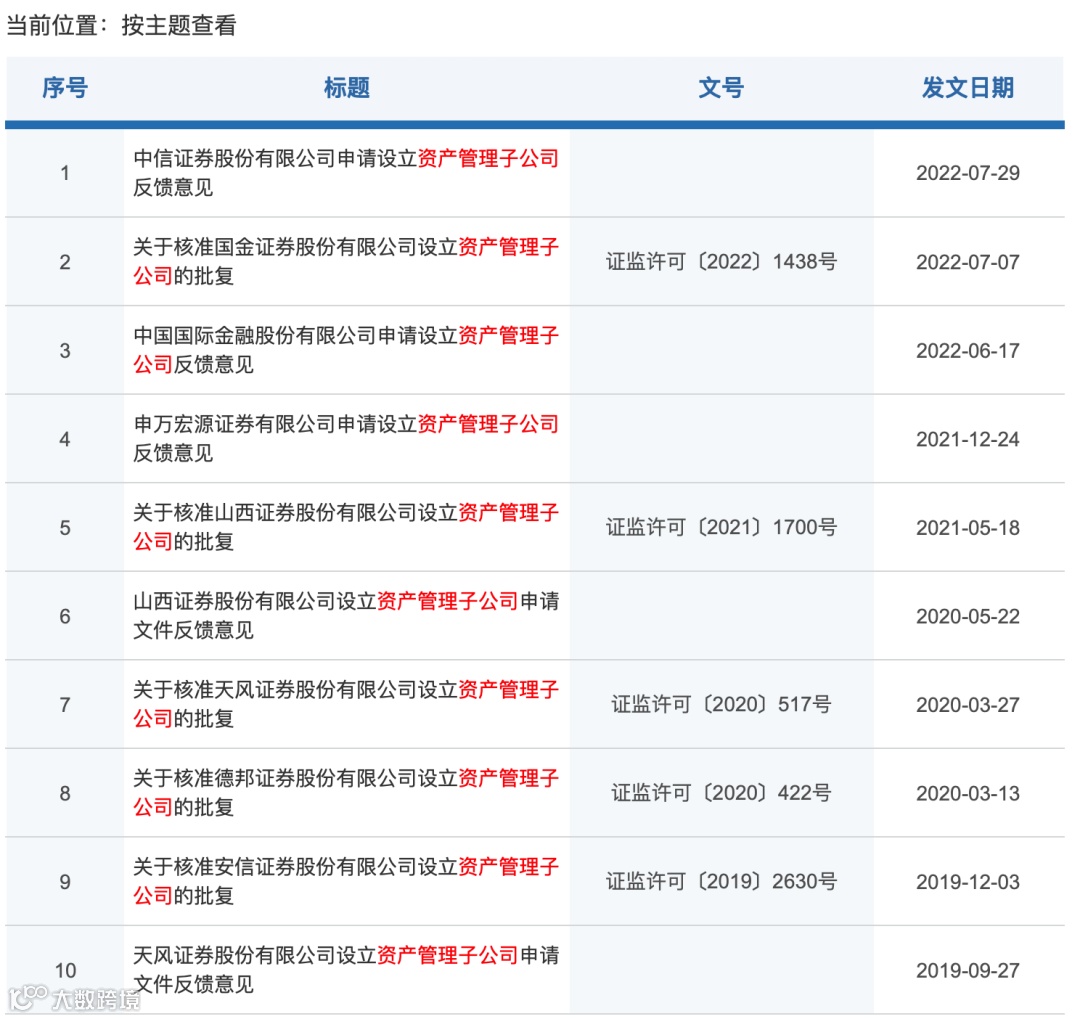This screenshot has height=1019, width=1080.
Task: Open 申万宏源证券有限公司 feedback title
Action: click(346, 438)
